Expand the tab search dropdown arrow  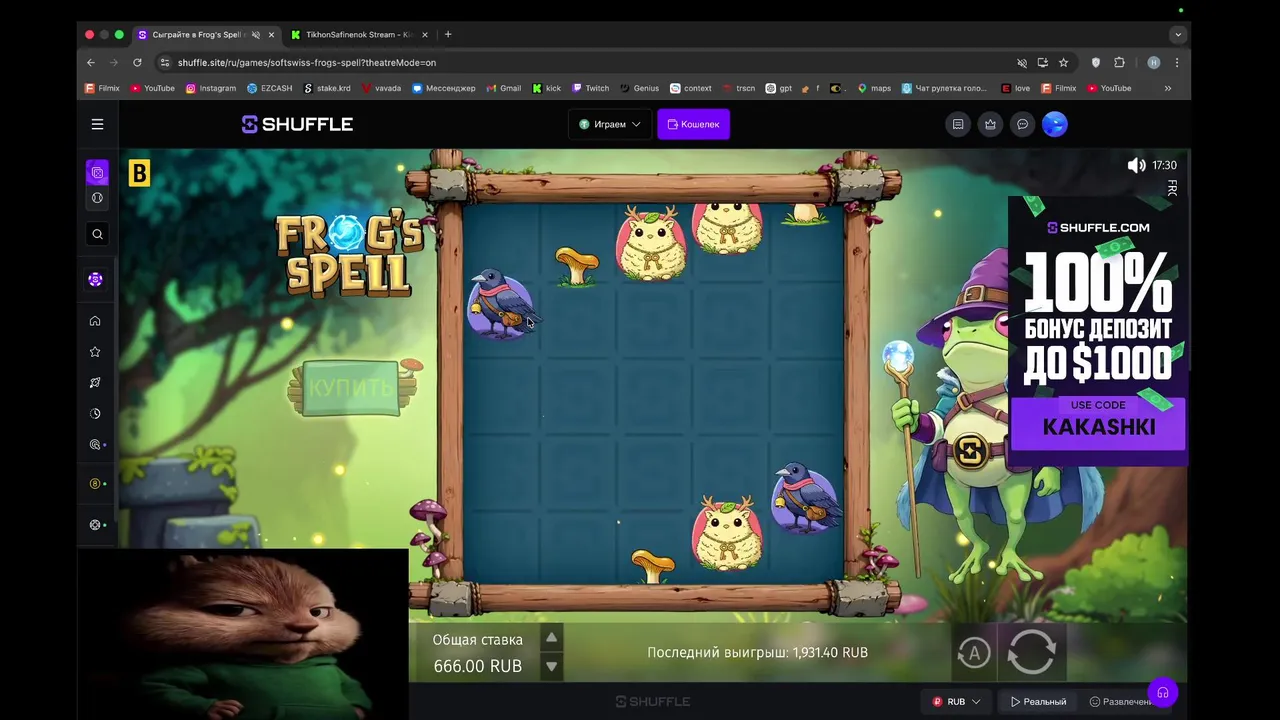(1178, 35)
